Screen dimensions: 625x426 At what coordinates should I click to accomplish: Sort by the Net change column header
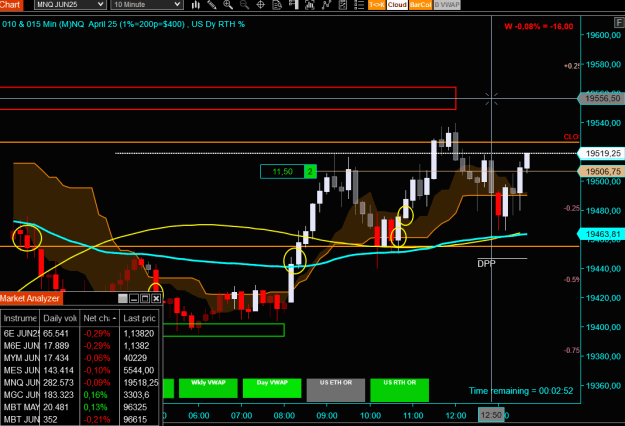pyautogui.click(x=99, y=318)
